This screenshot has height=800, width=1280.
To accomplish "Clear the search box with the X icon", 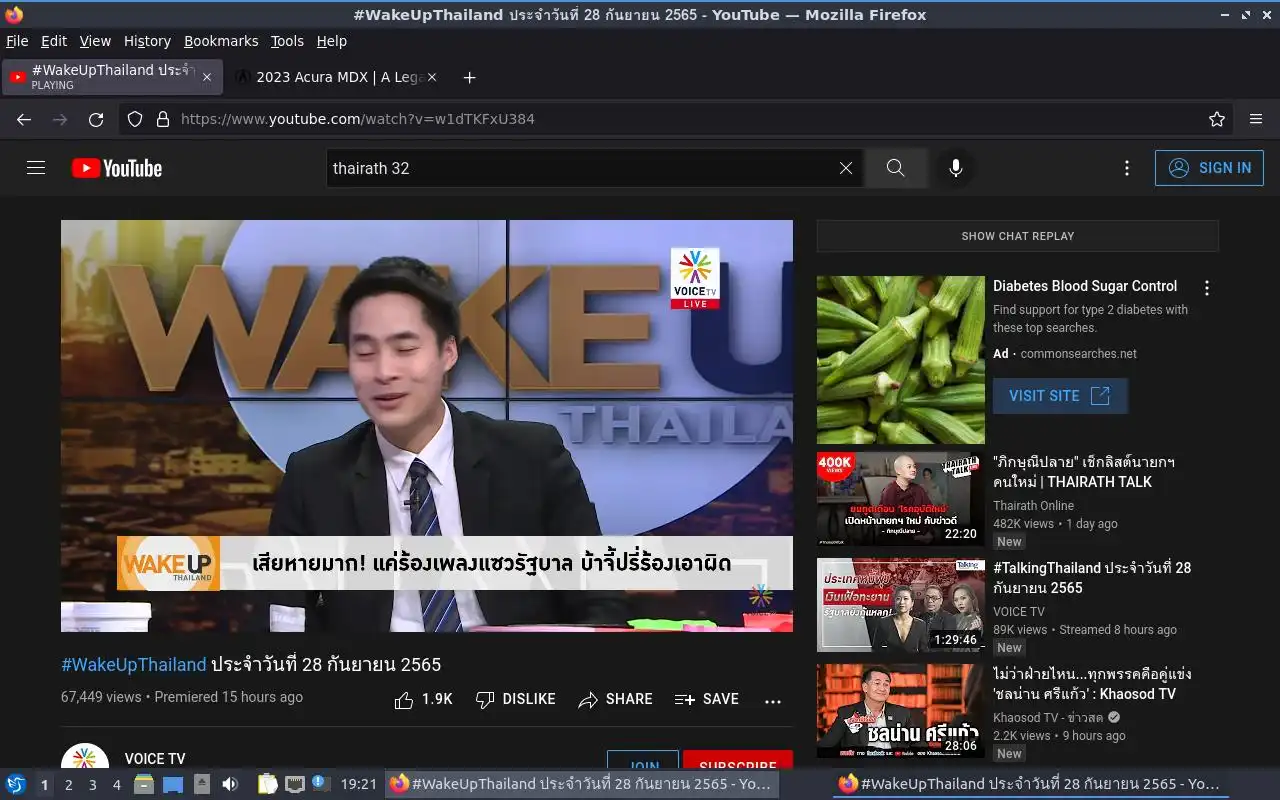I will pos(846,168).
